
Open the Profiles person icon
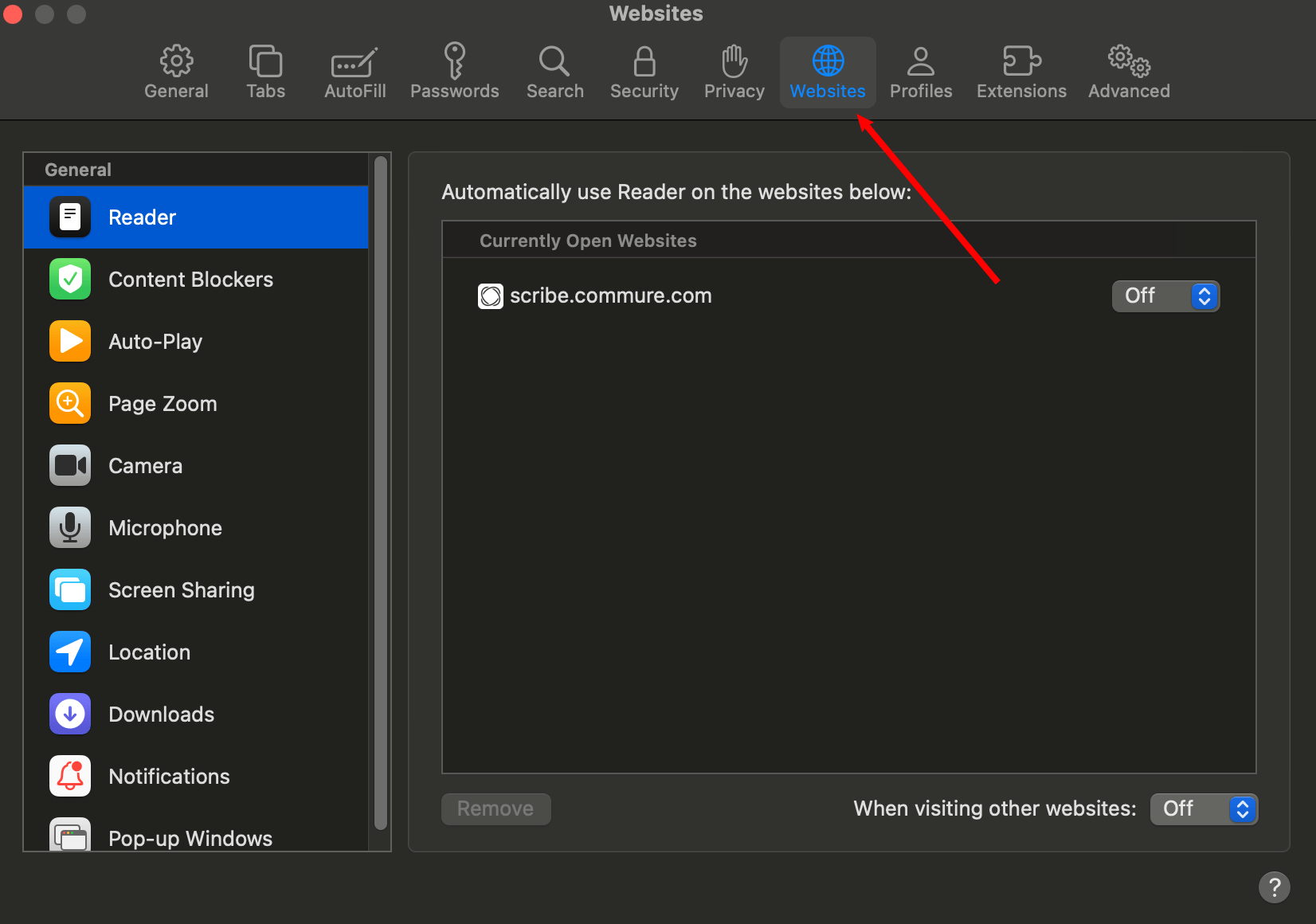coord(921,61)
